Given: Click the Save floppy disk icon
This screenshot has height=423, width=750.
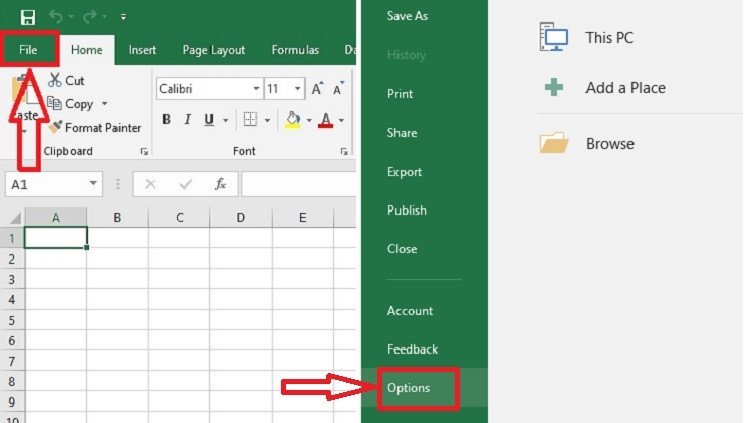Looking at the screenshot, I should click(28, 17).
